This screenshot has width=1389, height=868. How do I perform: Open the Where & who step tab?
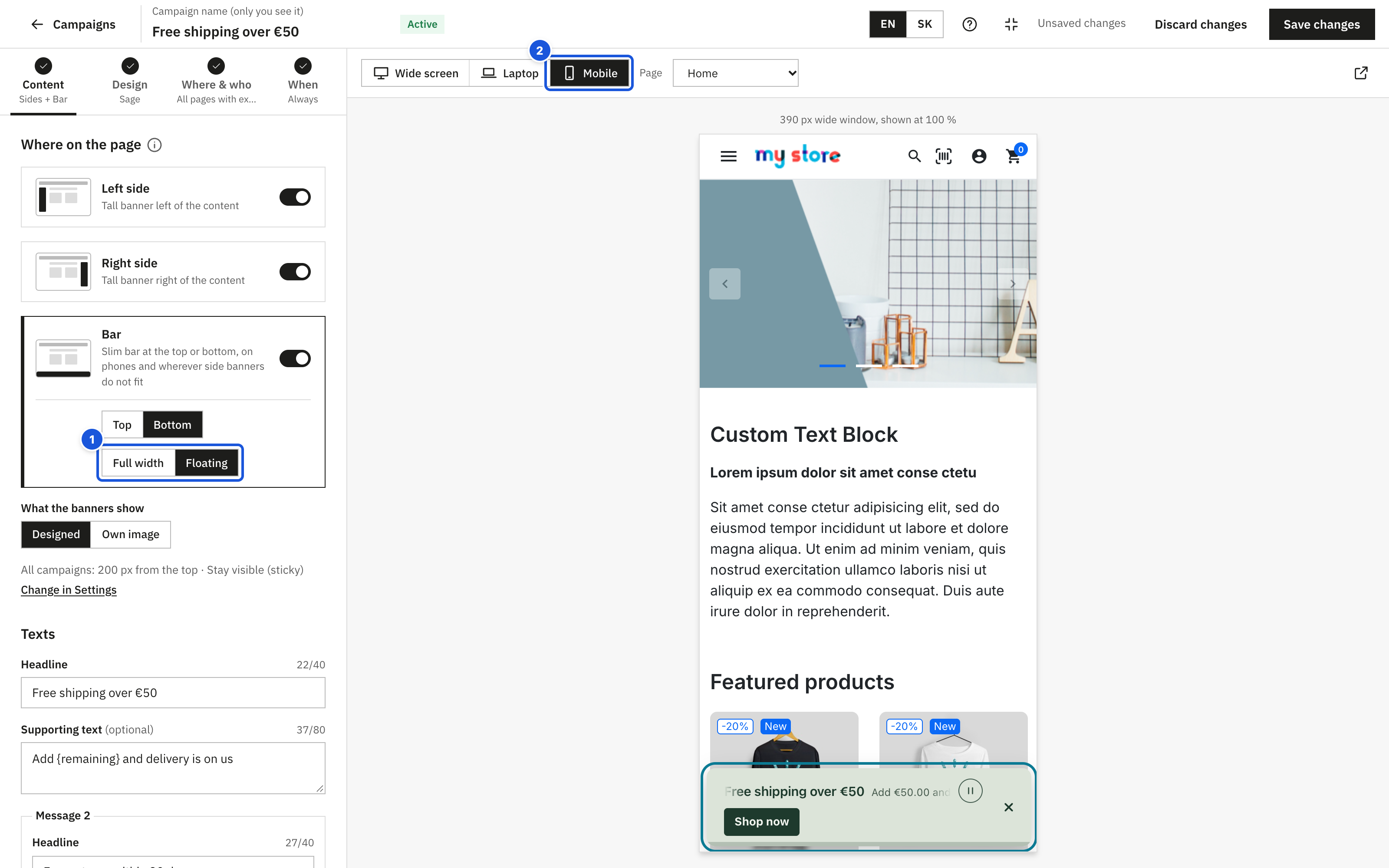point(217,82)
